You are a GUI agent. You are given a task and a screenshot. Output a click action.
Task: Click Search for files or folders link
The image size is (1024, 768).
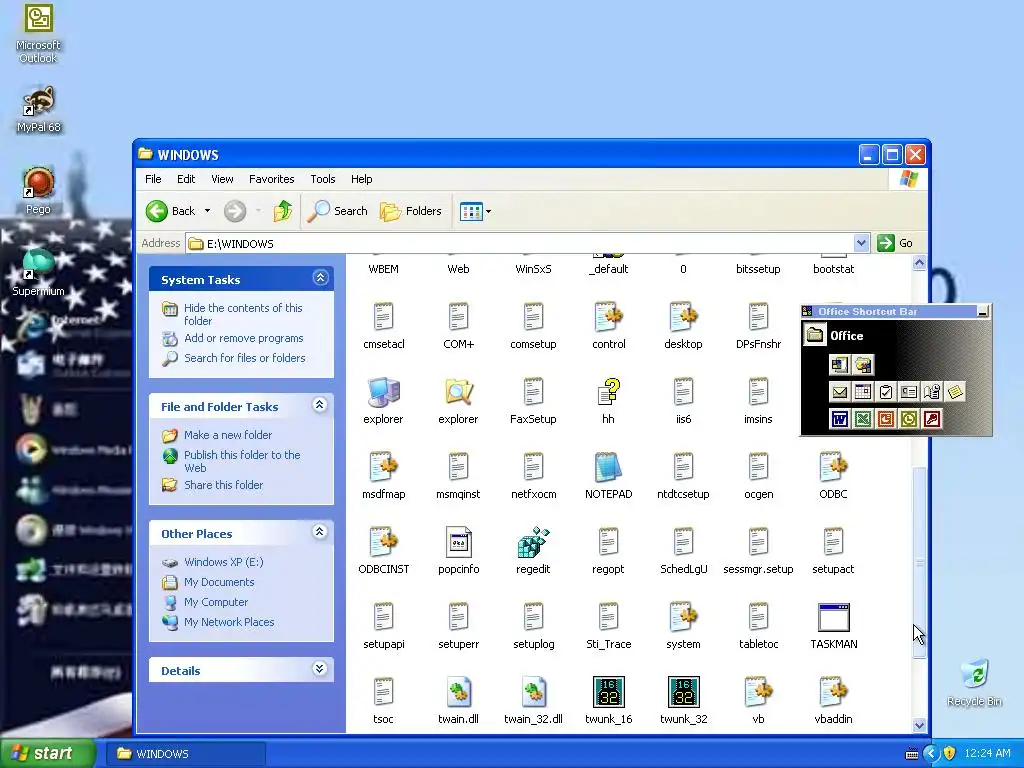[244, 358]
